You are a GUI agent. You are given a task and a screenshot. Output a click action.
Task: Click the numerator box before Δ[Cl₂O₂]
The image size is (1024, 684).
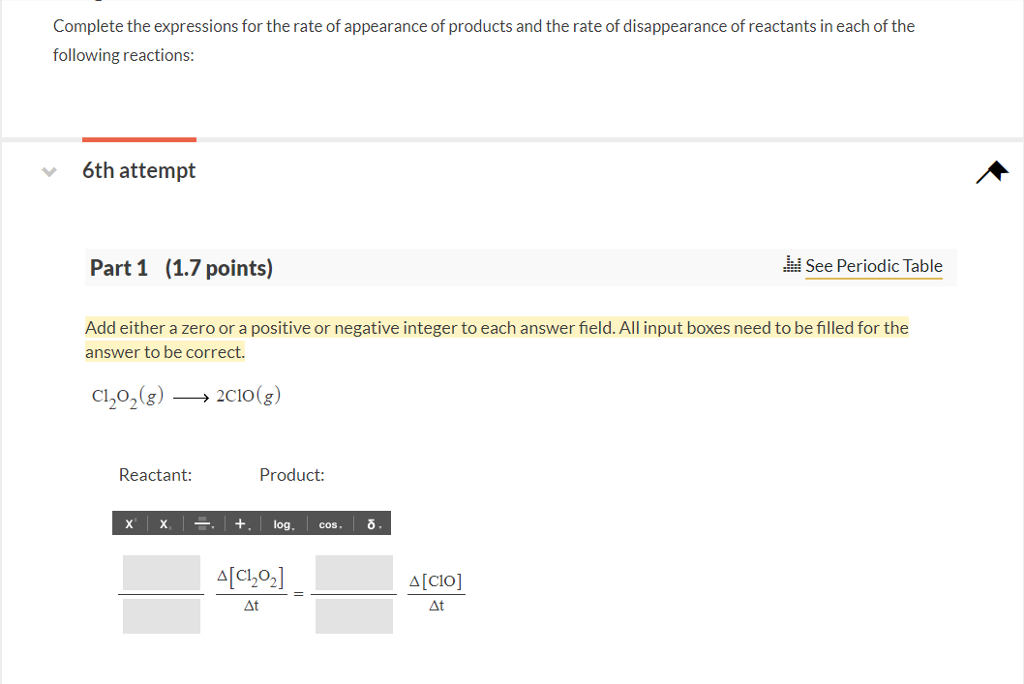[x=160, y=572]
